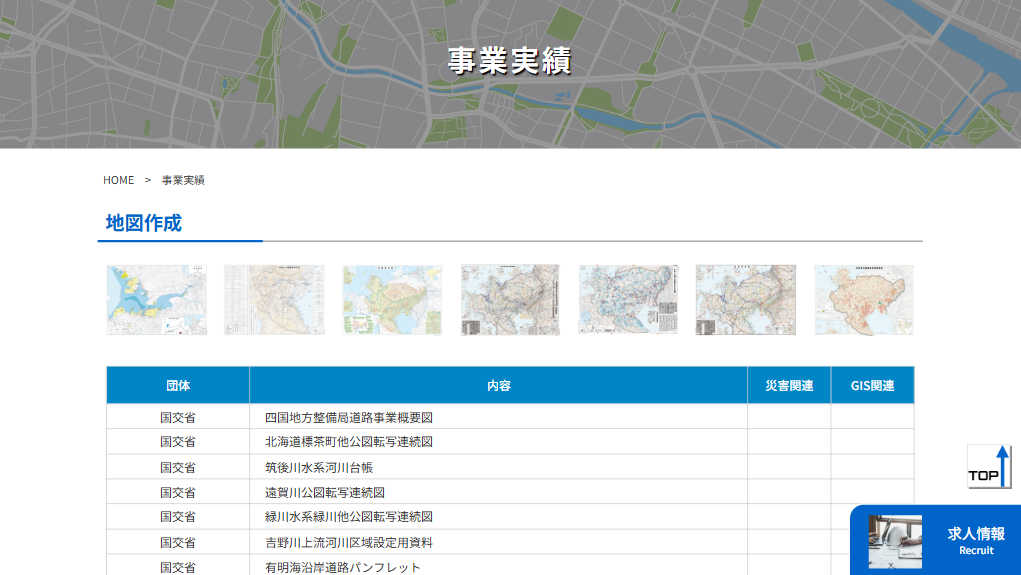Click the 地図作成 section heading

(x=144, y=223)
